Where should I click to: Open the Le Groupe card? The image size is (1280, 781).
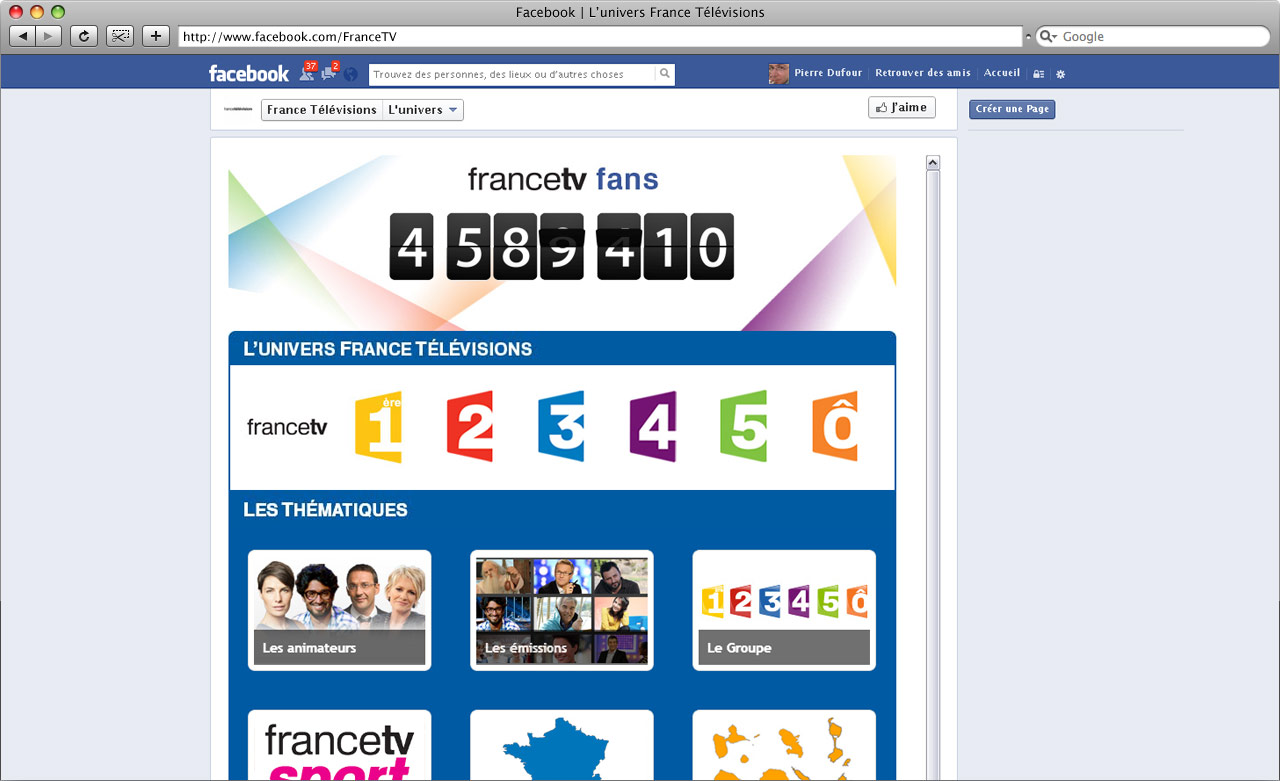[784, 610]
